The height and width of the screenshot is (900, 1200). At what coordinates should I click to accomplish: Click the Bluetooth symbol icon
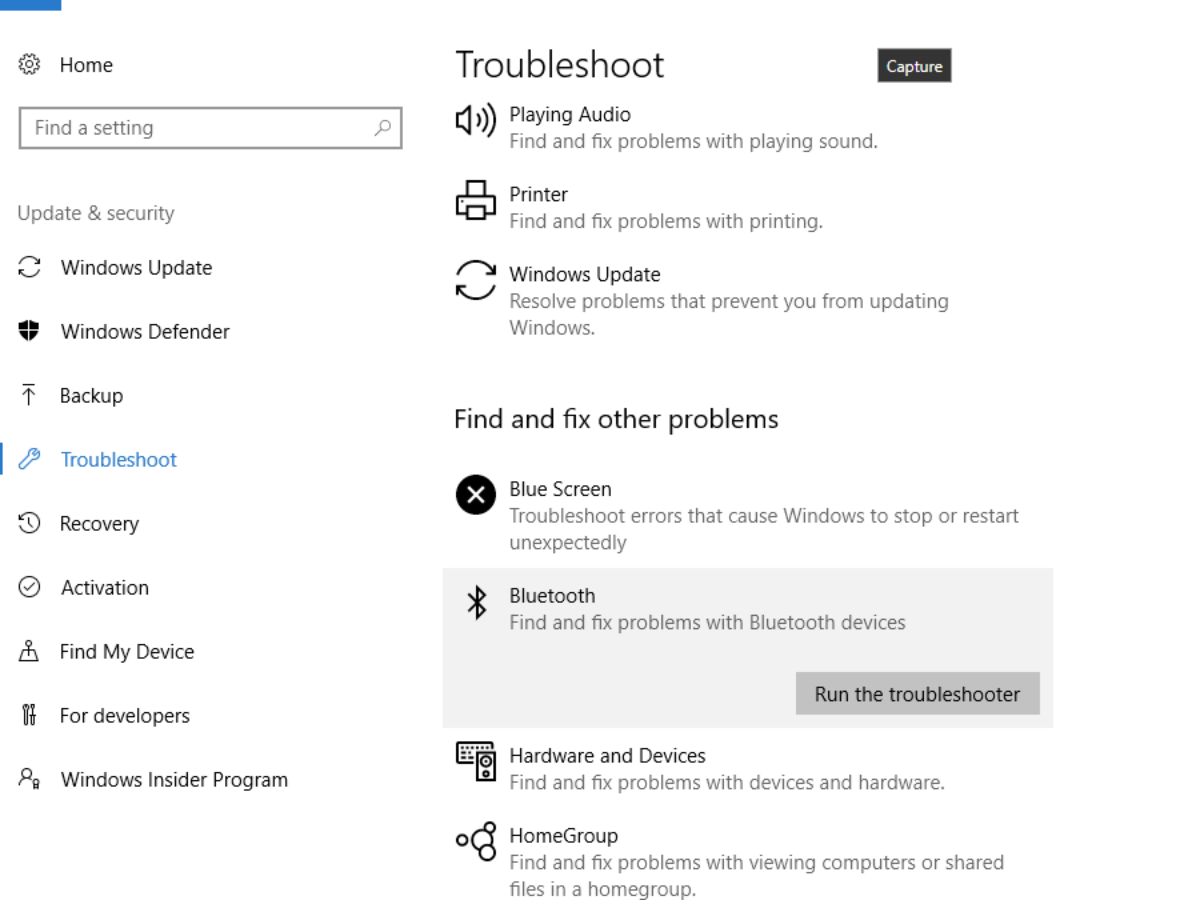coord(477,603)
